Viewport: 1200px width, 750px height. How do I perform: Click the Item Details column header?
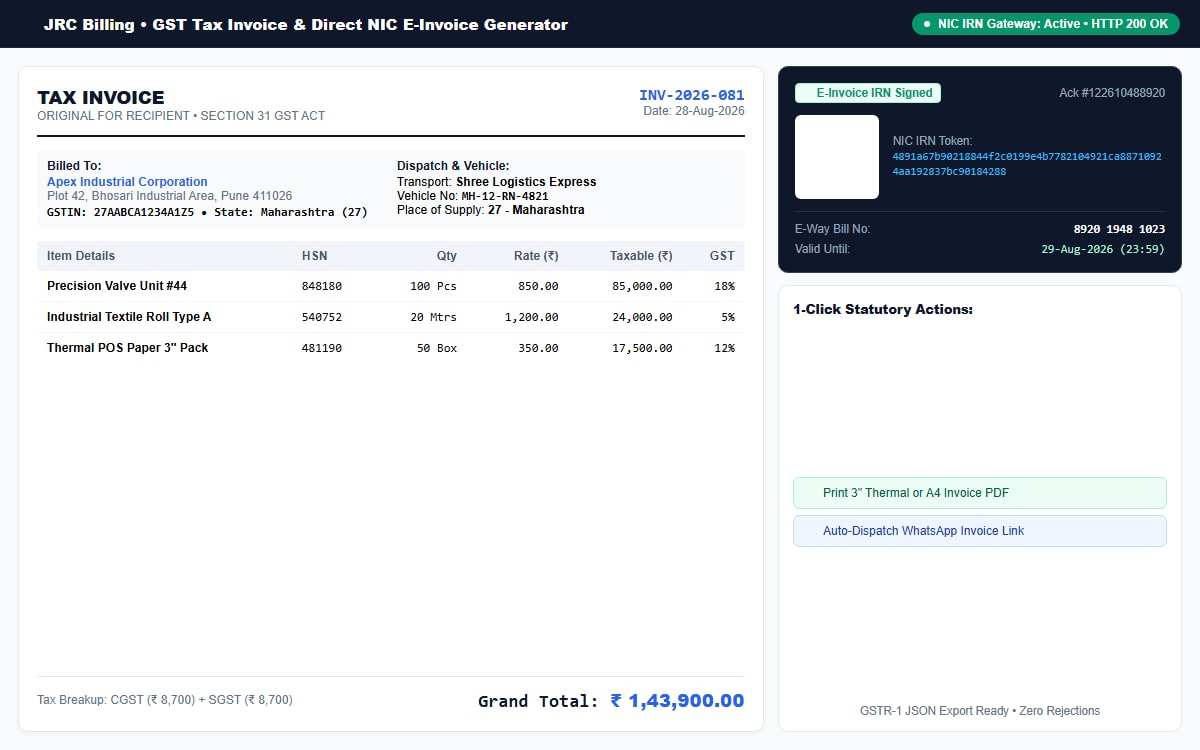[81, 256]
